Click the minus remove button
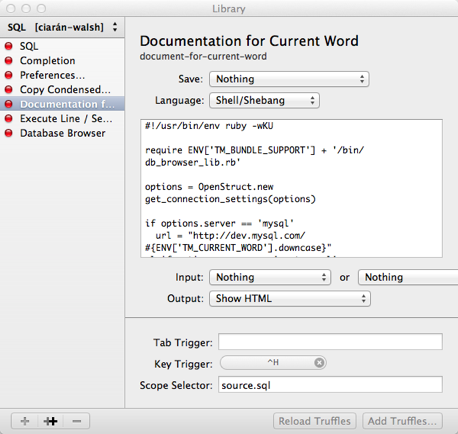Viewport: 458px width, 434px height. (x=77, y=421)
